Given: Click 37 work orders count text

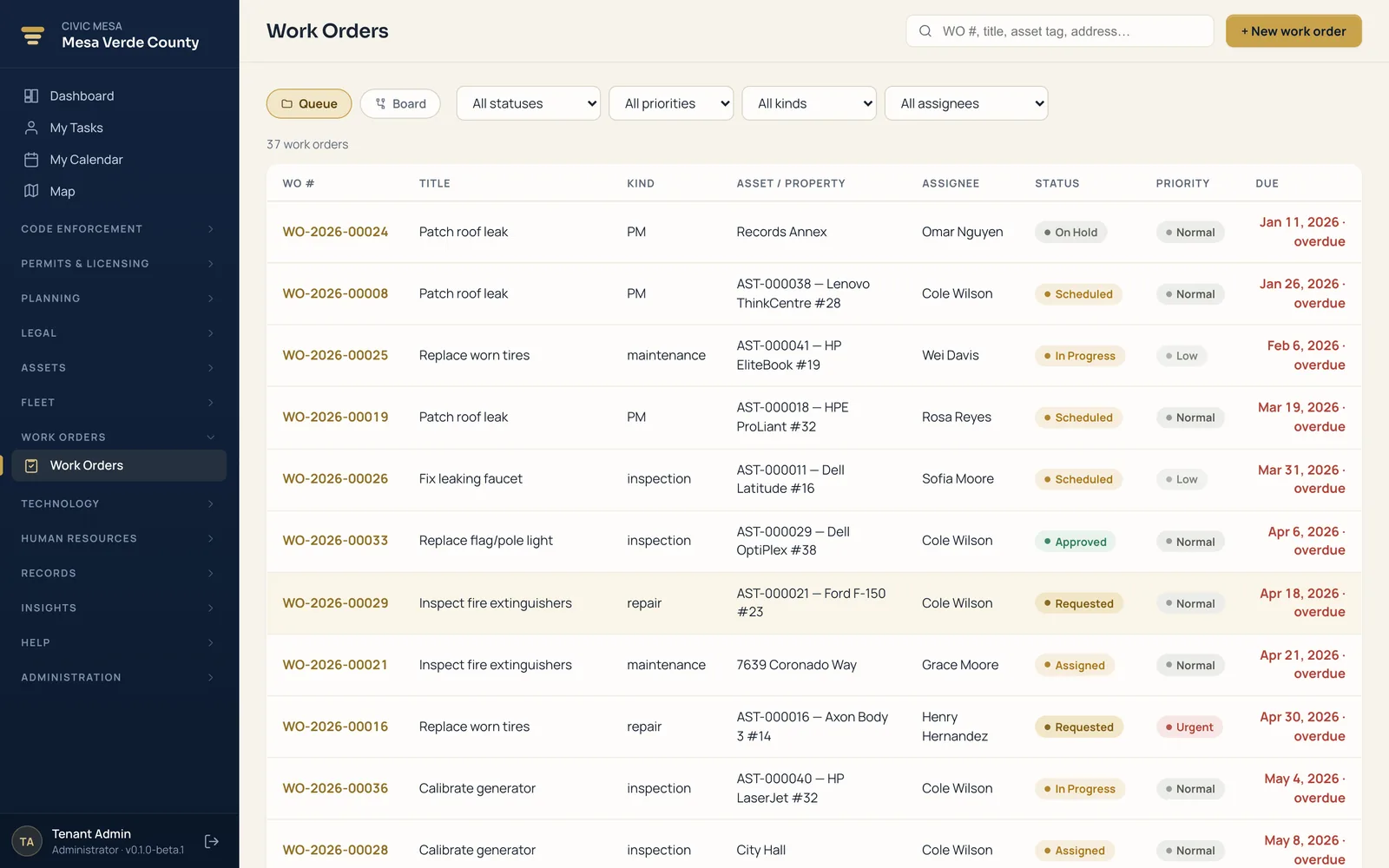Looking at the screenshot, I should (307, 144).
